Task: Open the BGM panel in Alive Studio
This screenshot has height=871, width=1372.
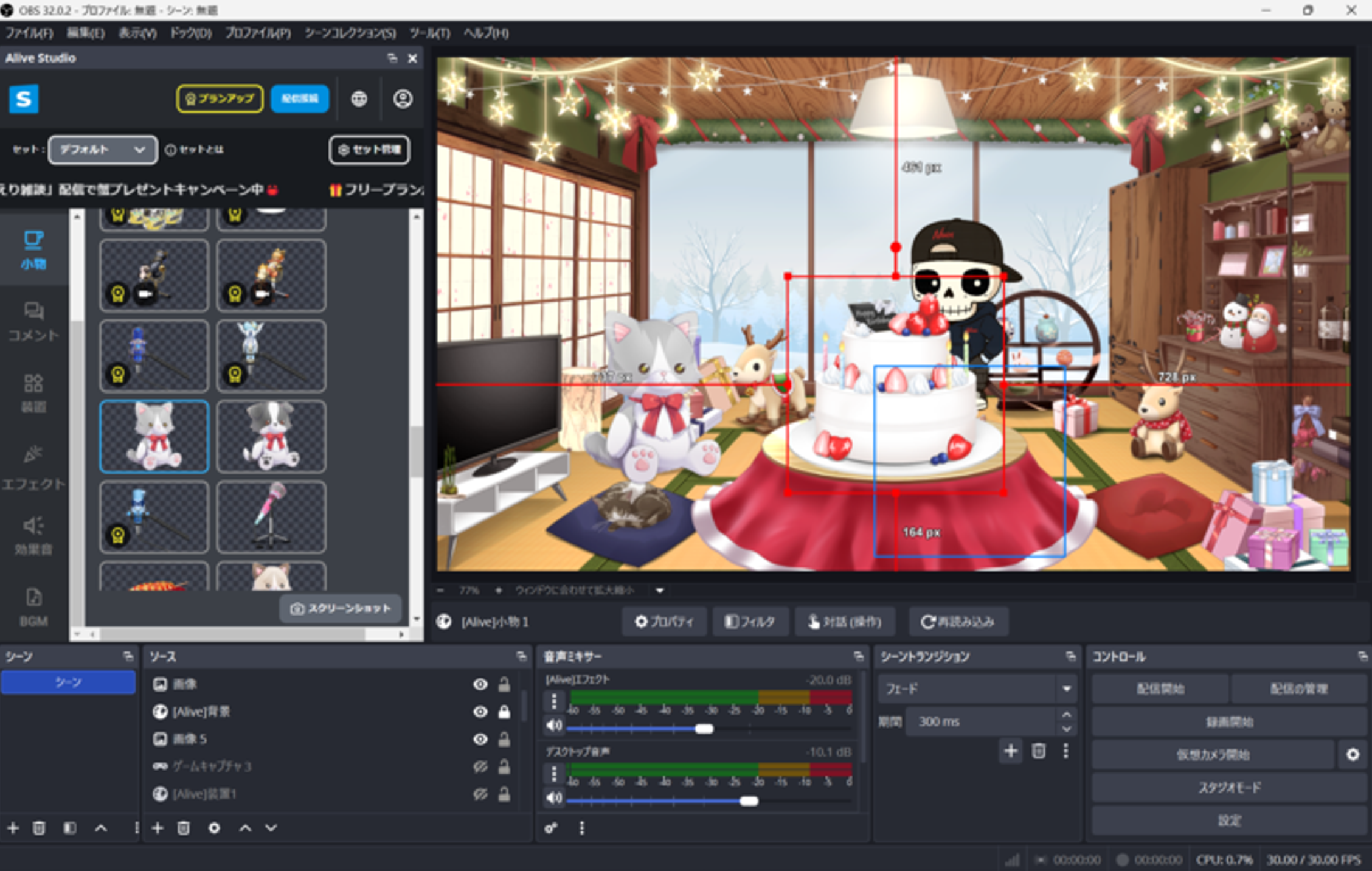Action: tap(33, 608)
